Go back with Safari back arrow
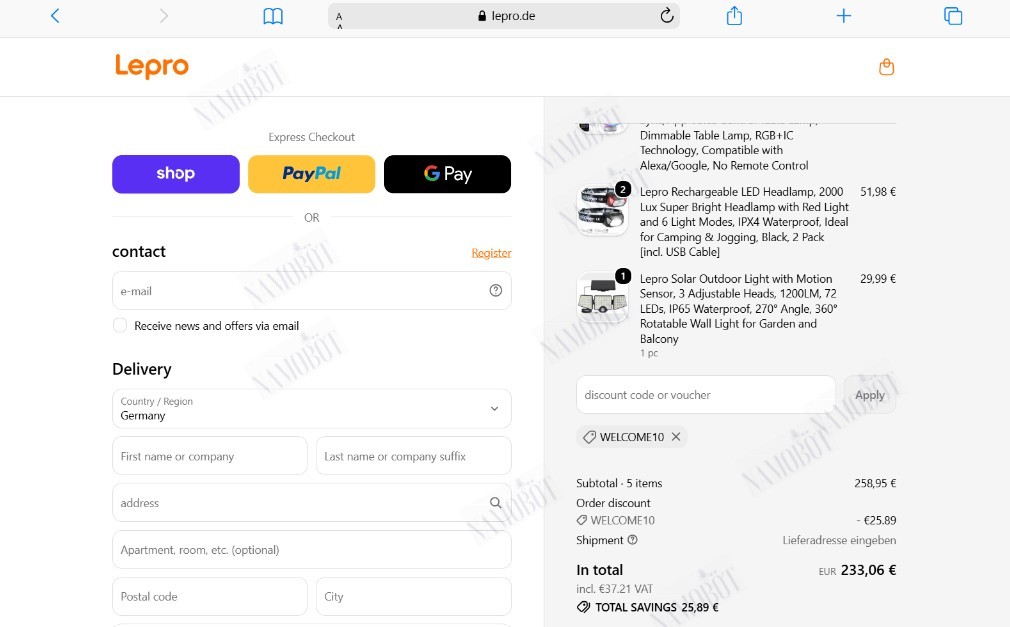1010x627 pixels. [55, 15]
